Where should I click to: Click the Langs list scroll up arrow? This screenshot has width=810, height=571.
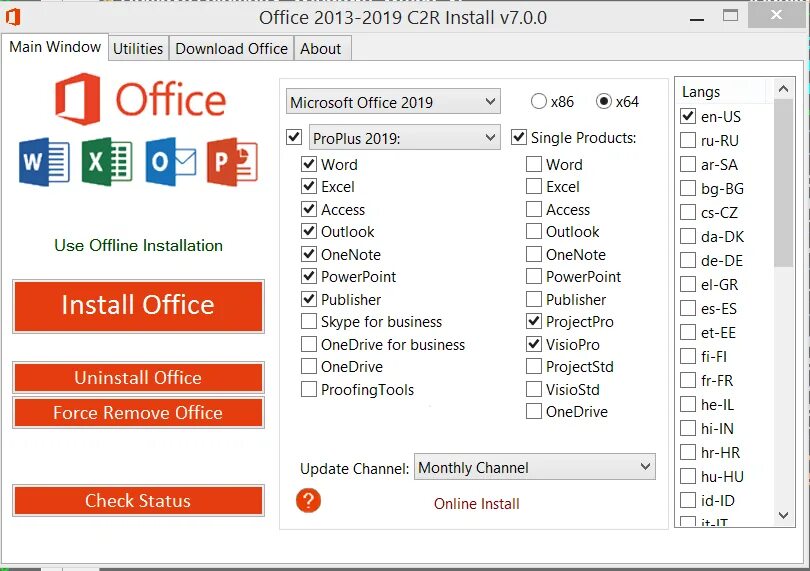783,89
